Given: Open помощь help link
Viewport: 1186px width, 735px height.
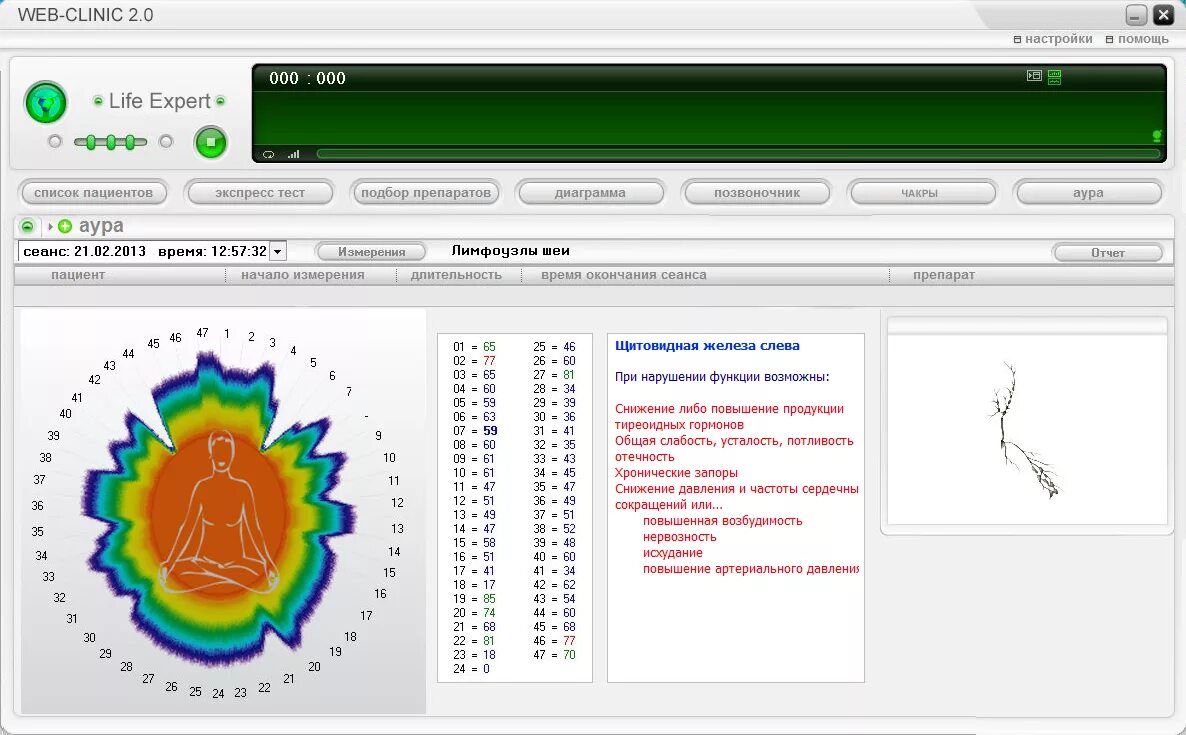Looking at the screenshot, I should coord(1138,39).
